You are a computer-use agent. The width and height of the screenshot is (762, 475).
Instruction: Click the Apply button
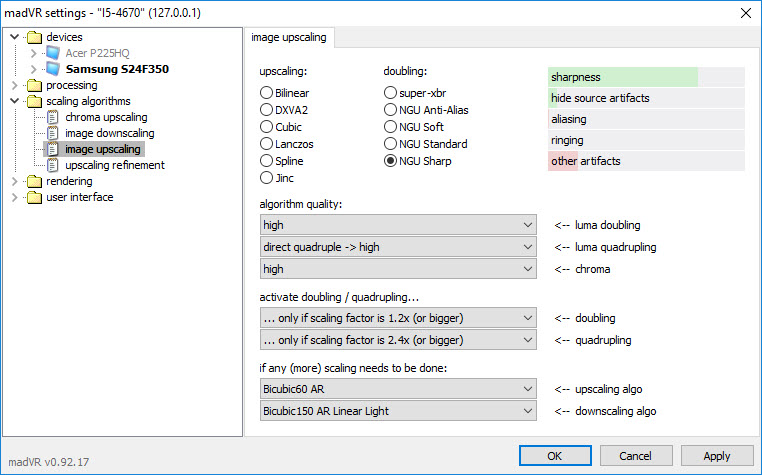(717, 456)
